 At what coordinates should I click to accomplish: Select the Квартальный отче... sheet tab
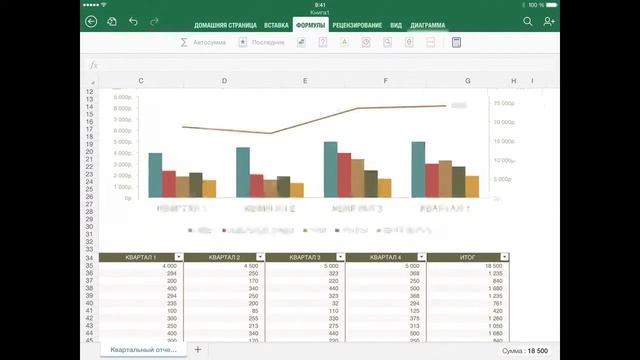click(143, 349)
